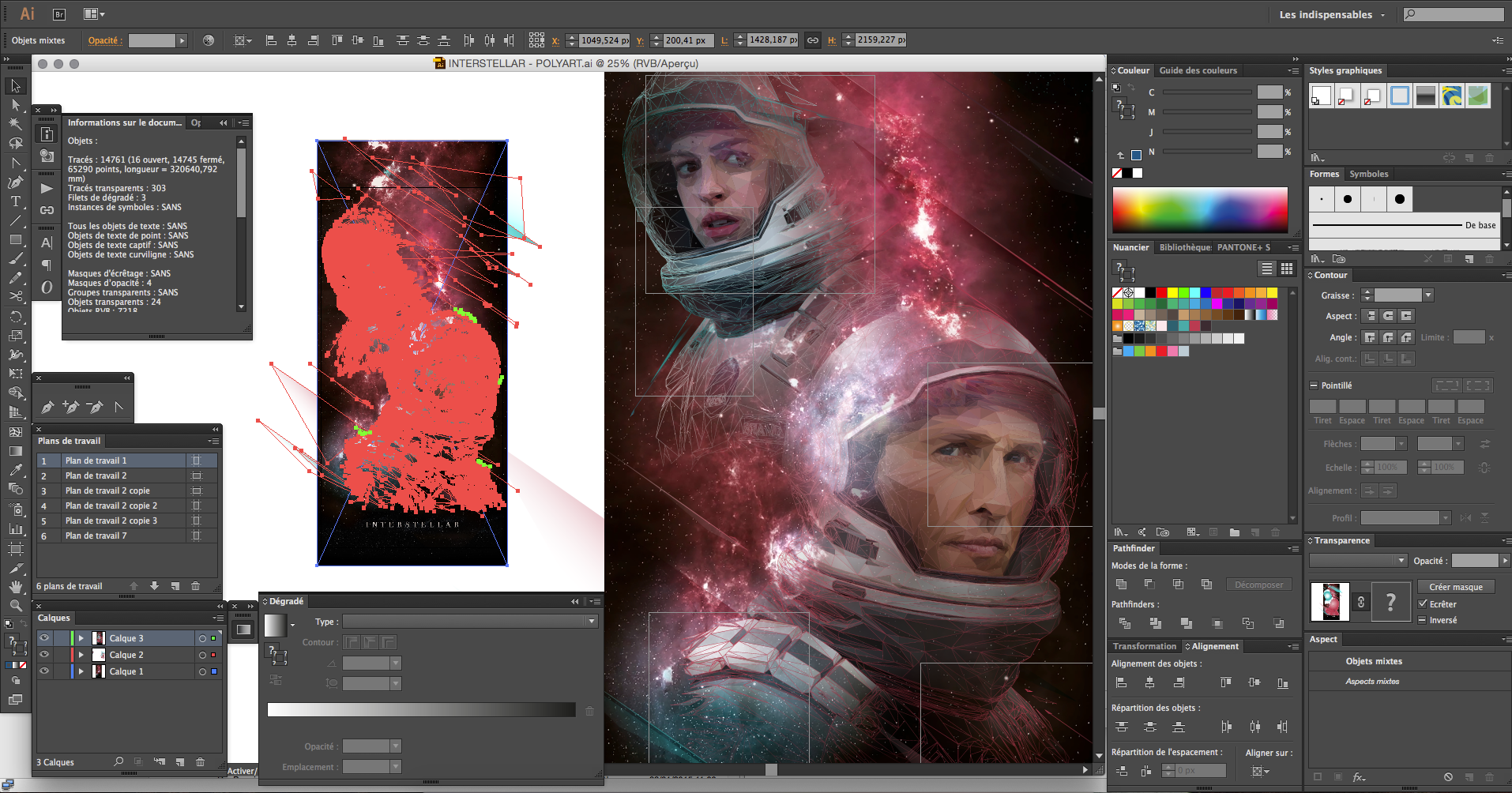Select the Hand tool
The height and width of the screenshot is (793, 1512).
pos(15,587)
